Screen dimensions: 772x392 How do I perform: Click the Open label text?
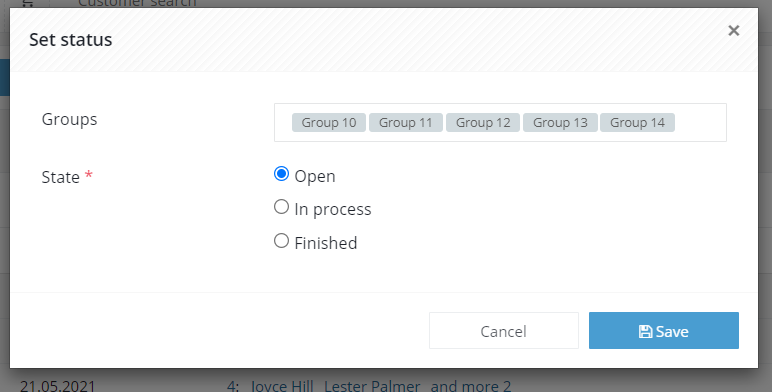tap(315, 176)
